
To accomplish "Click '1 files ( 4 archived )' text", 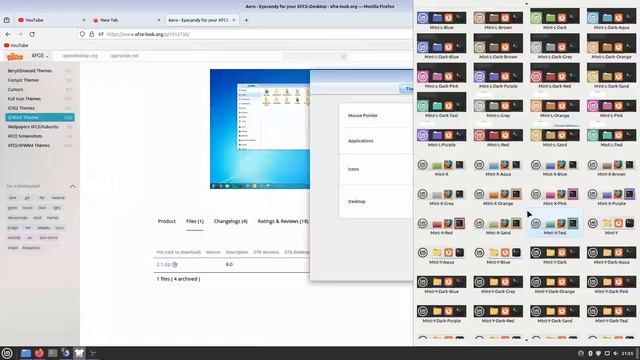I will (178, 279).
